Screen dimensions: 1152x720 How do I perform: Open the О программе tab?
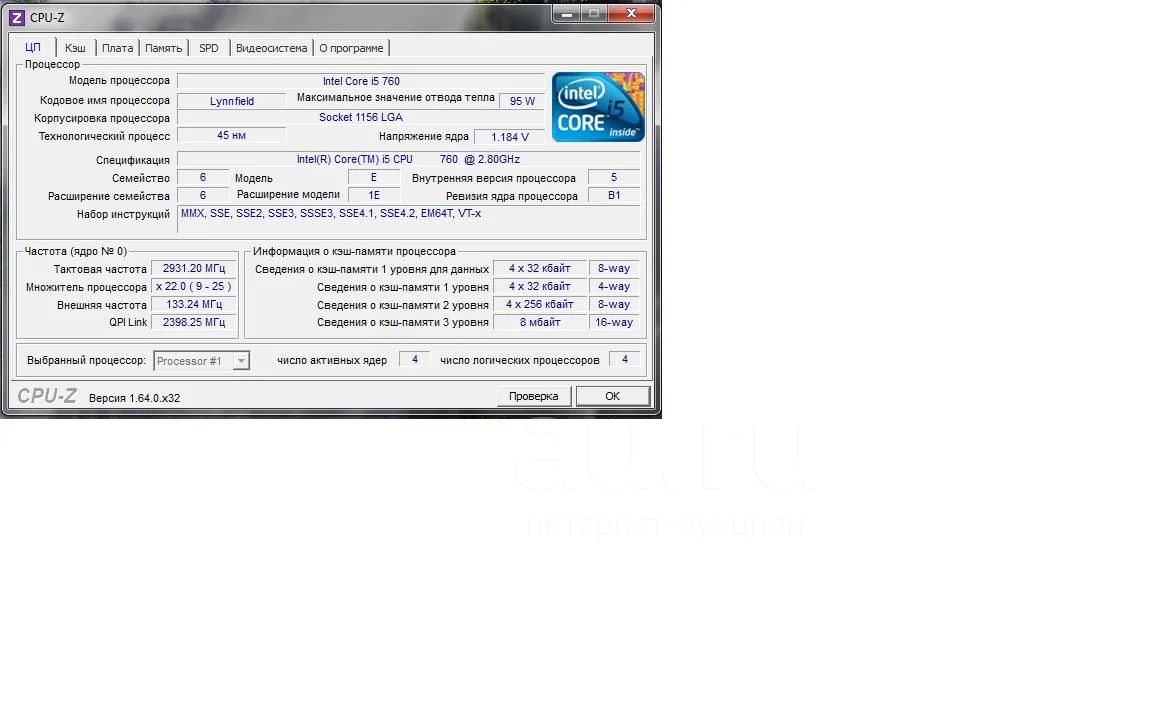click(x=351, y=48)
